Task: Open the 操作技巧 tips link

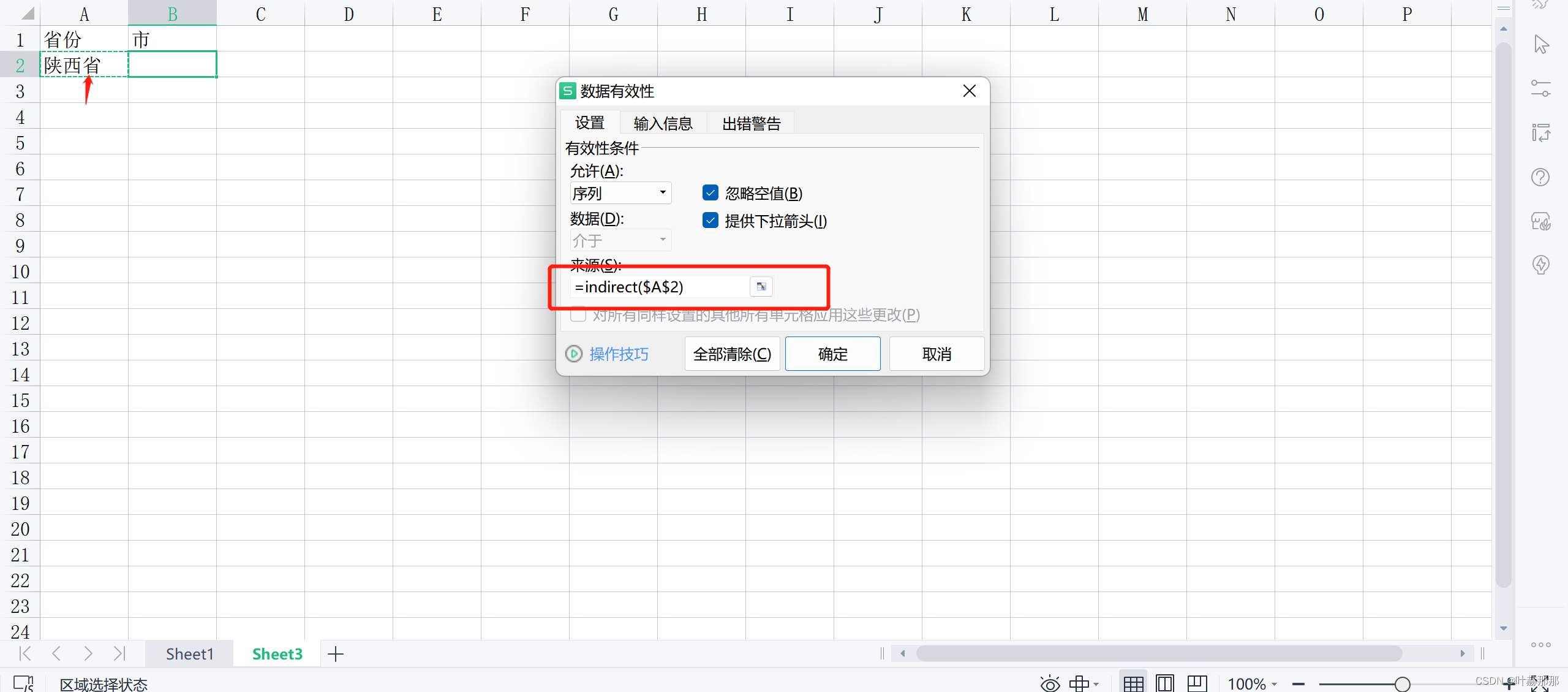Action: pyautogui.click(x=619, y=354)
